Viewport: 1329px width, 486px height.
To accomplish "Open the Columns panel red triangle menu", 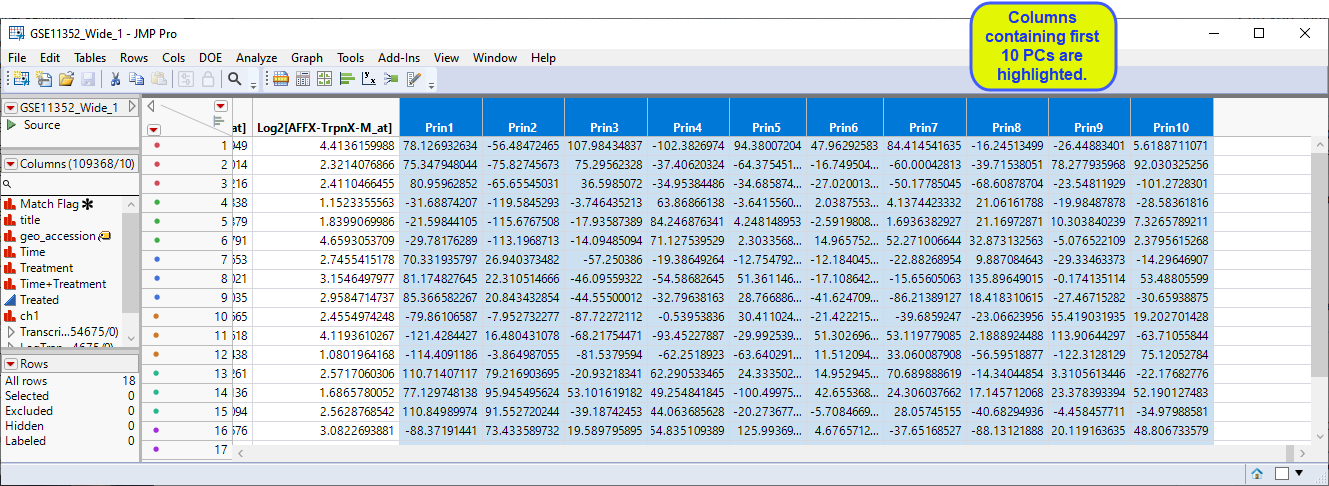I will pyautogui.click(x=11, y=164).
